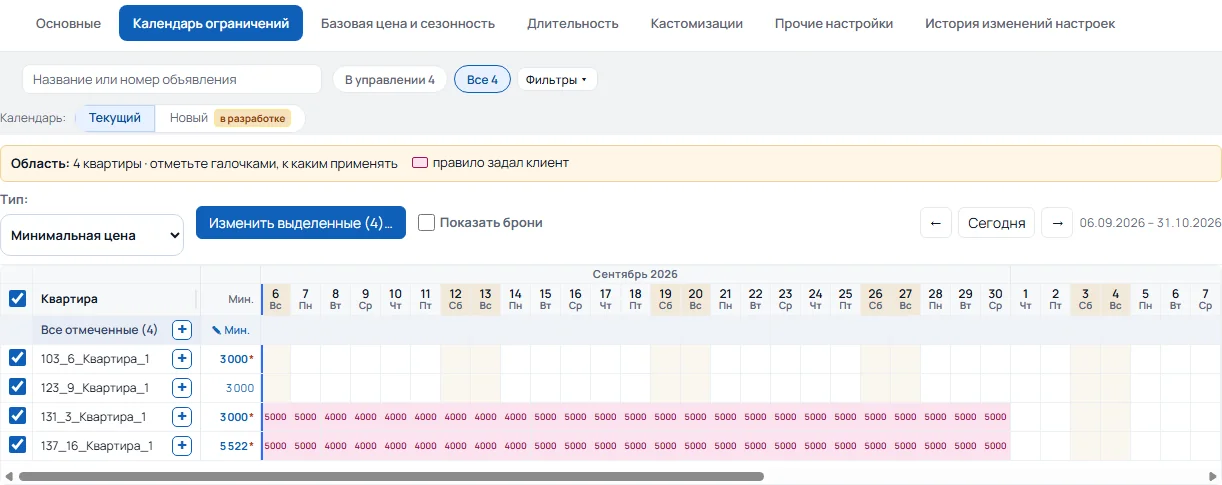This screenshot has height=485, width=1222.
Task: Click min price '5522*' for 137_16_Квартира_1
Action: 238,446
